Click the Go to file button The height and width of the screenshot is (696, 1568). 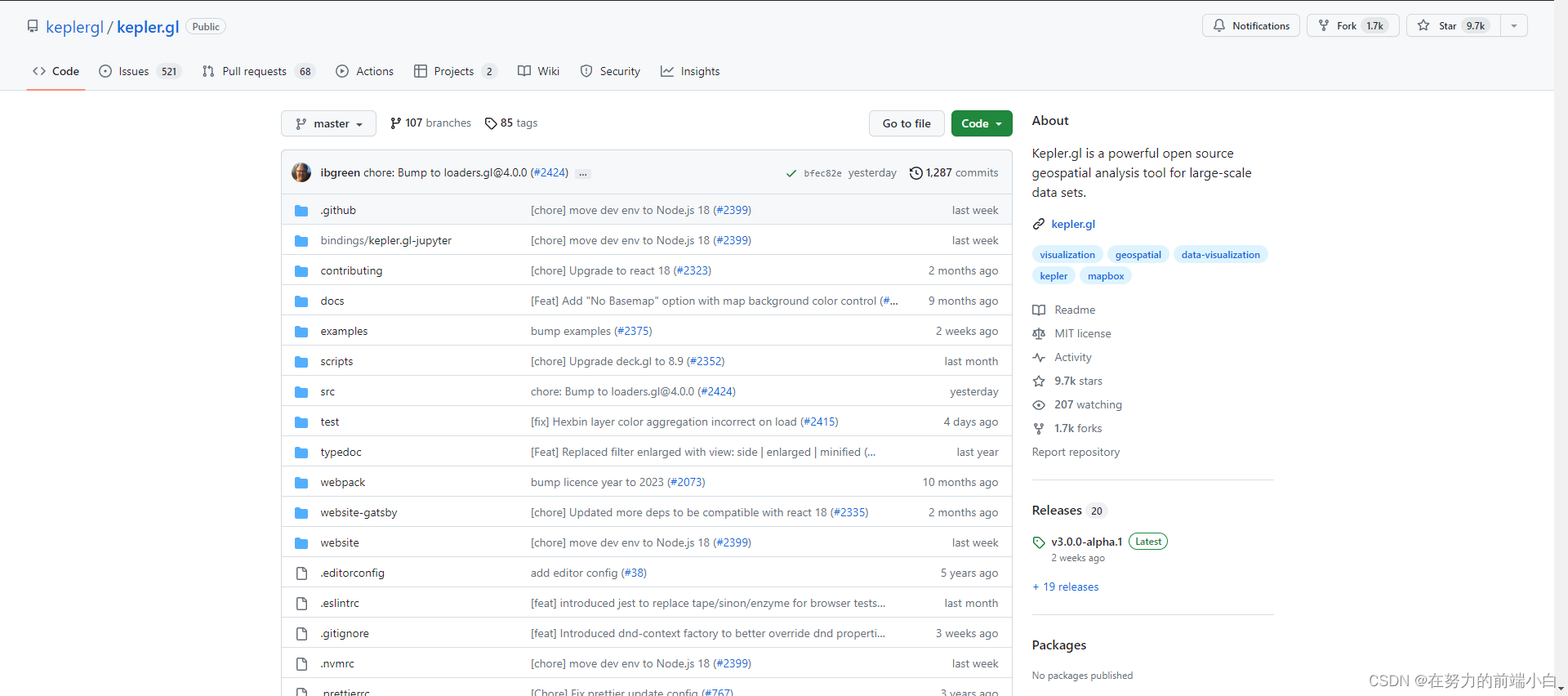tap(906, 123)
